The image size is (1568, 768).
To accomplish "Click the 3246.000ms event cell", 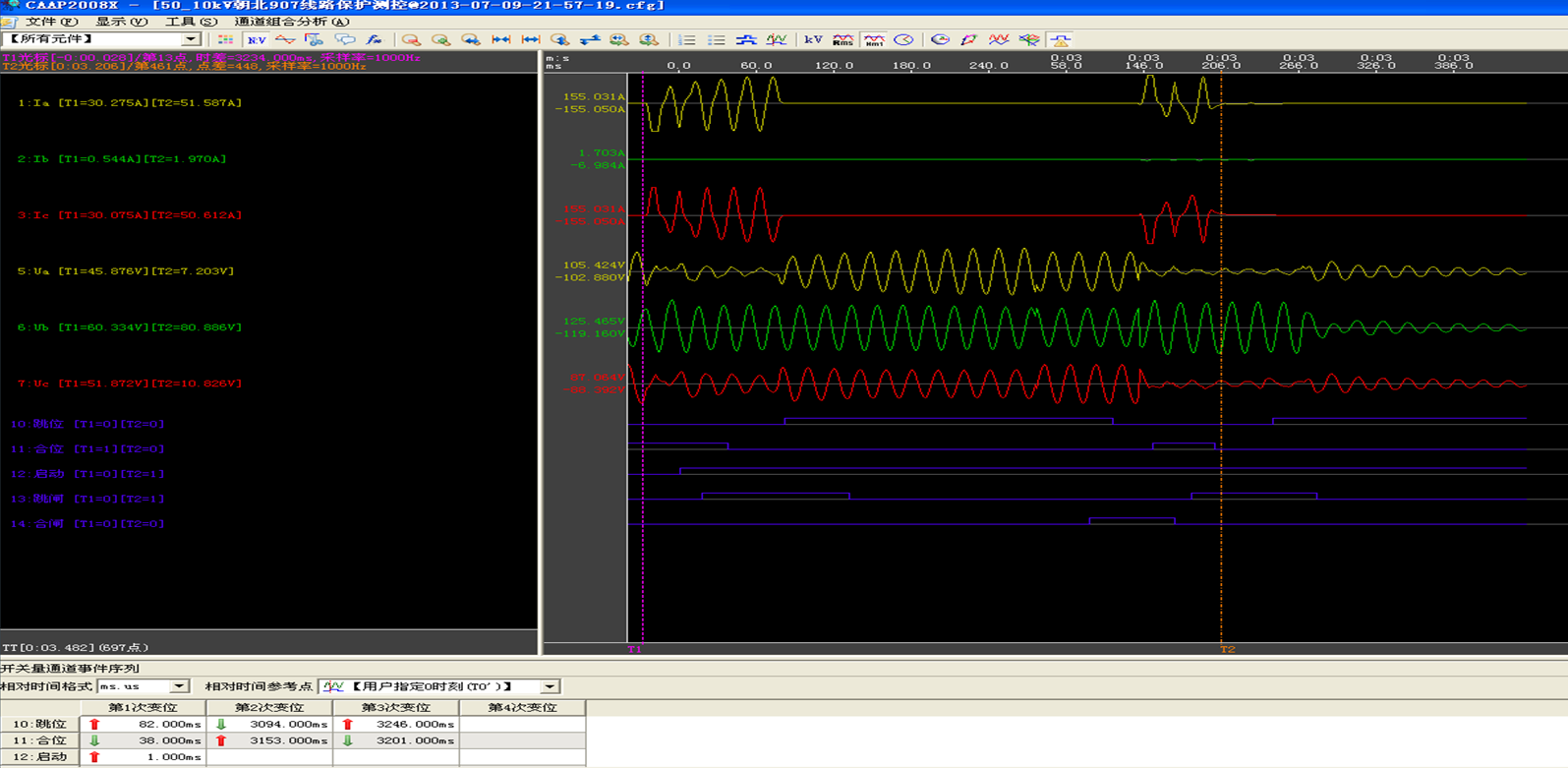I will click(x=396, y=725).
